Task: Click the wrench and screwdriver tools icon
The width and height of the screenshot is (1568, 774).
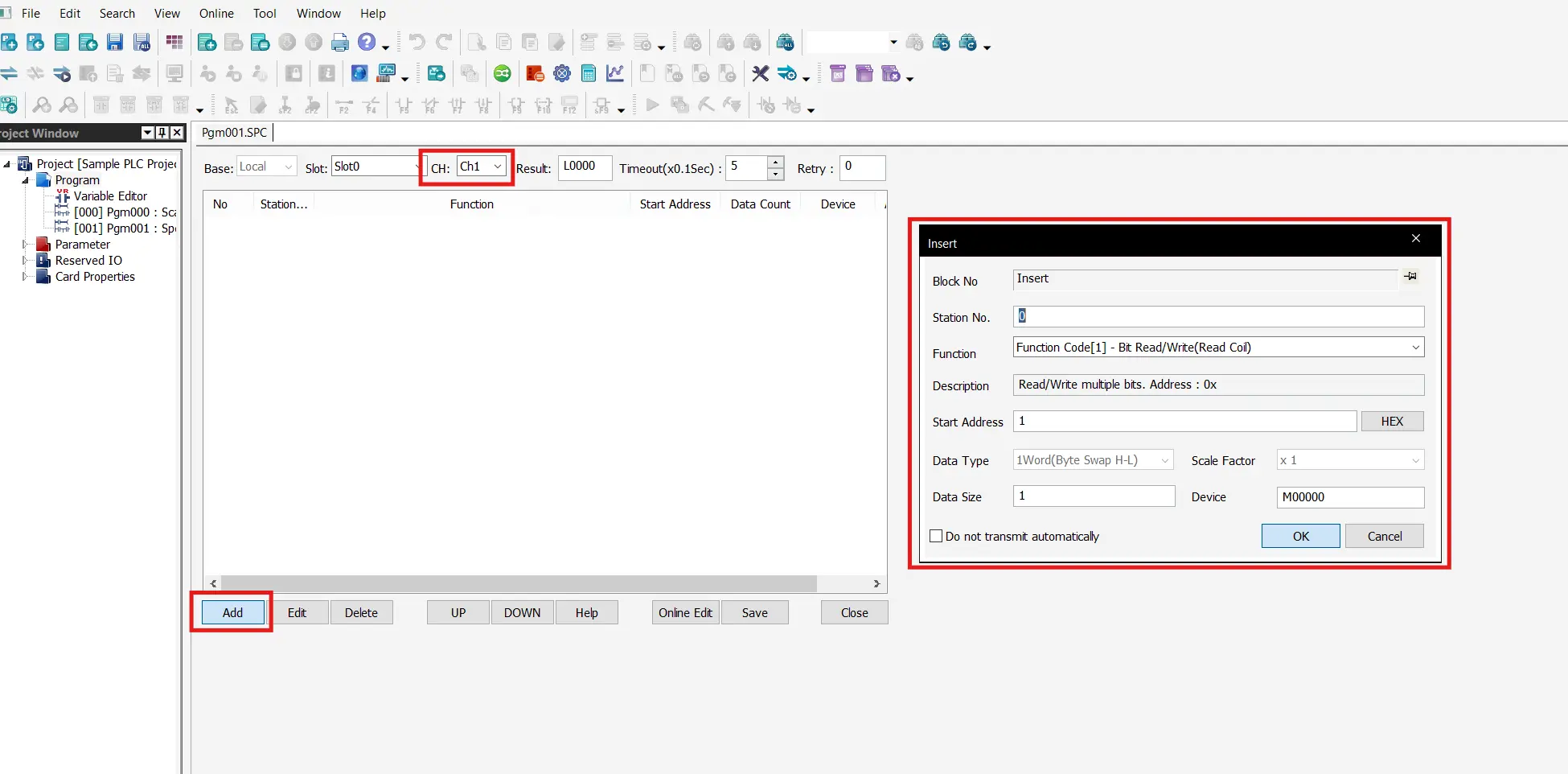Action: pyautogui.click(x=760, y=74)
